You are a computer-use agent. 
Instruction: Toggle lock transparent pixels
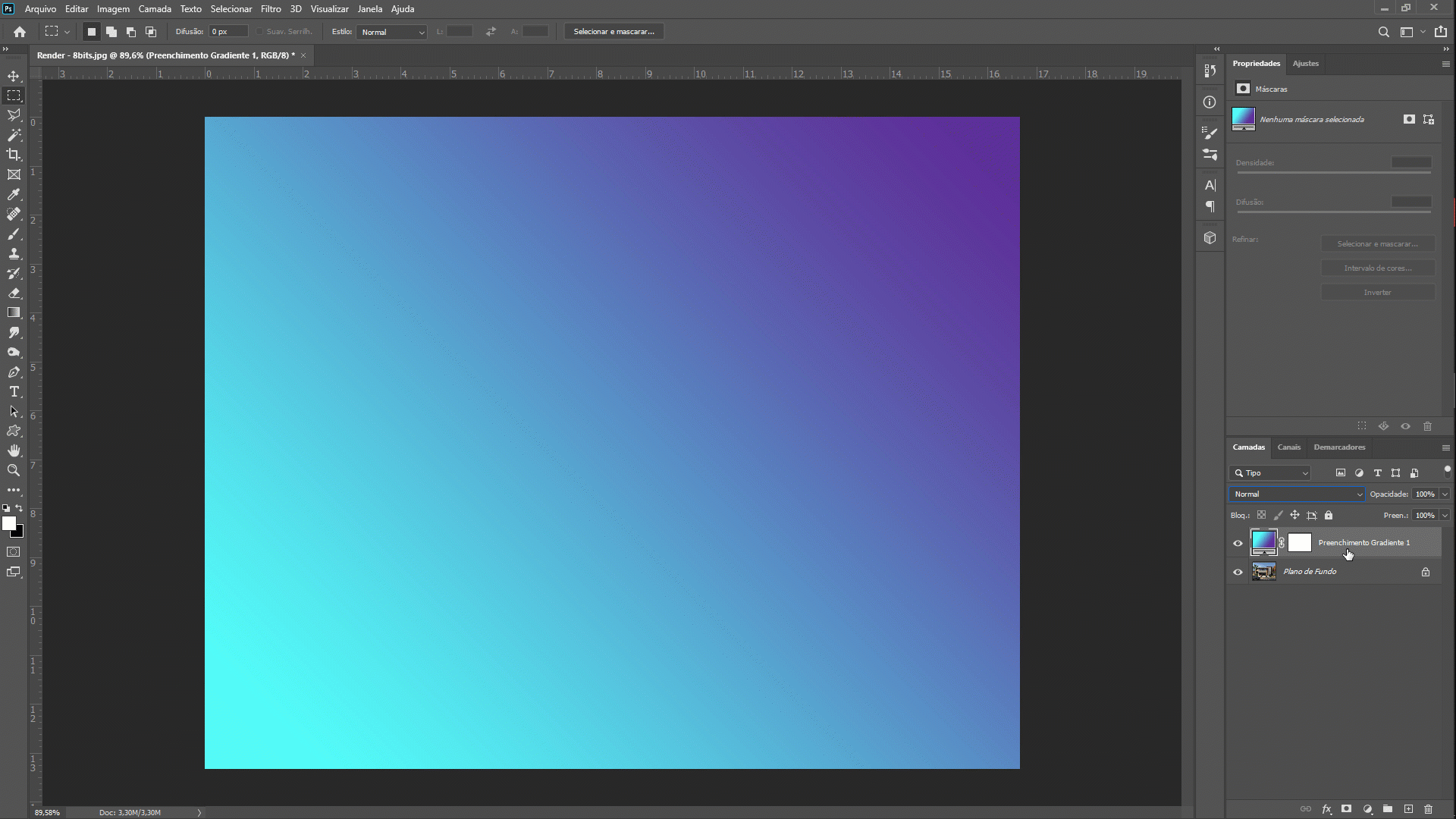(1261, 515)
